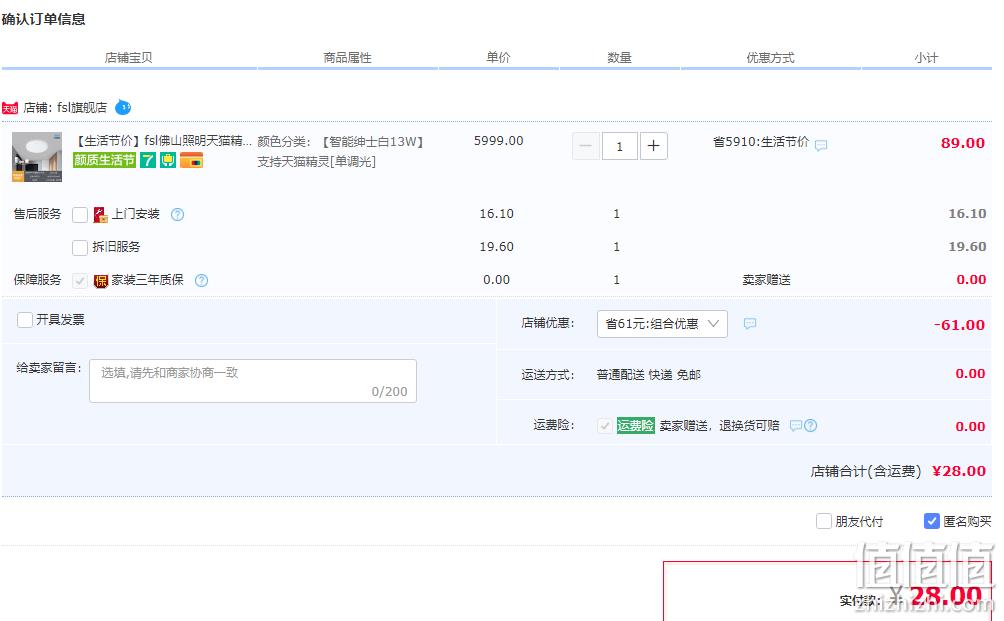The image size is (1004, 621).
Task: Click the unit price 5999.00
Action: (x=498, y=141)
